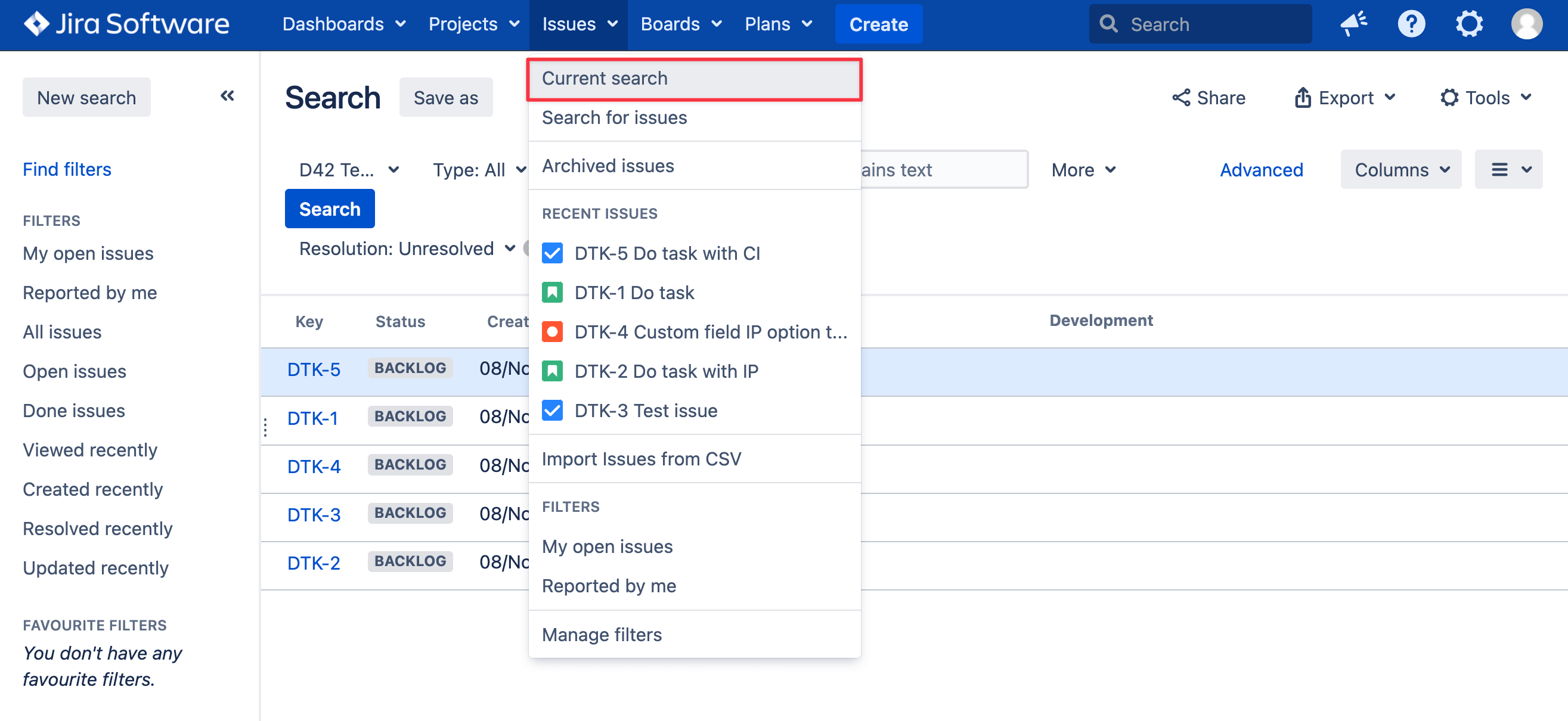Screen dimensions: 1568x721
Task: Open the settings gear icon
Action: tap(1468, 24)
